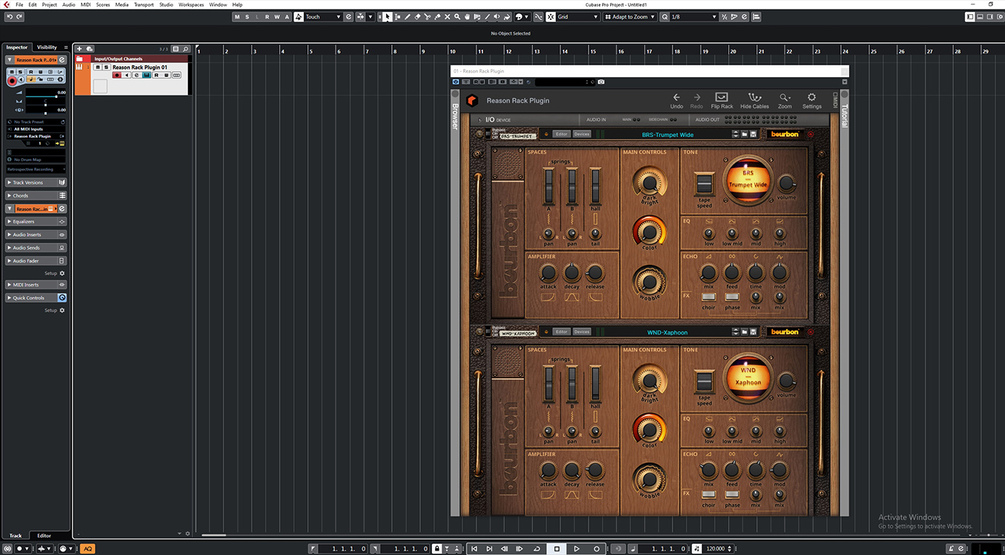Click Flip Rack in Reason Rack Plugin
Screen dimensions: 1005x555
pyautogui.click(x=722, y=101)
